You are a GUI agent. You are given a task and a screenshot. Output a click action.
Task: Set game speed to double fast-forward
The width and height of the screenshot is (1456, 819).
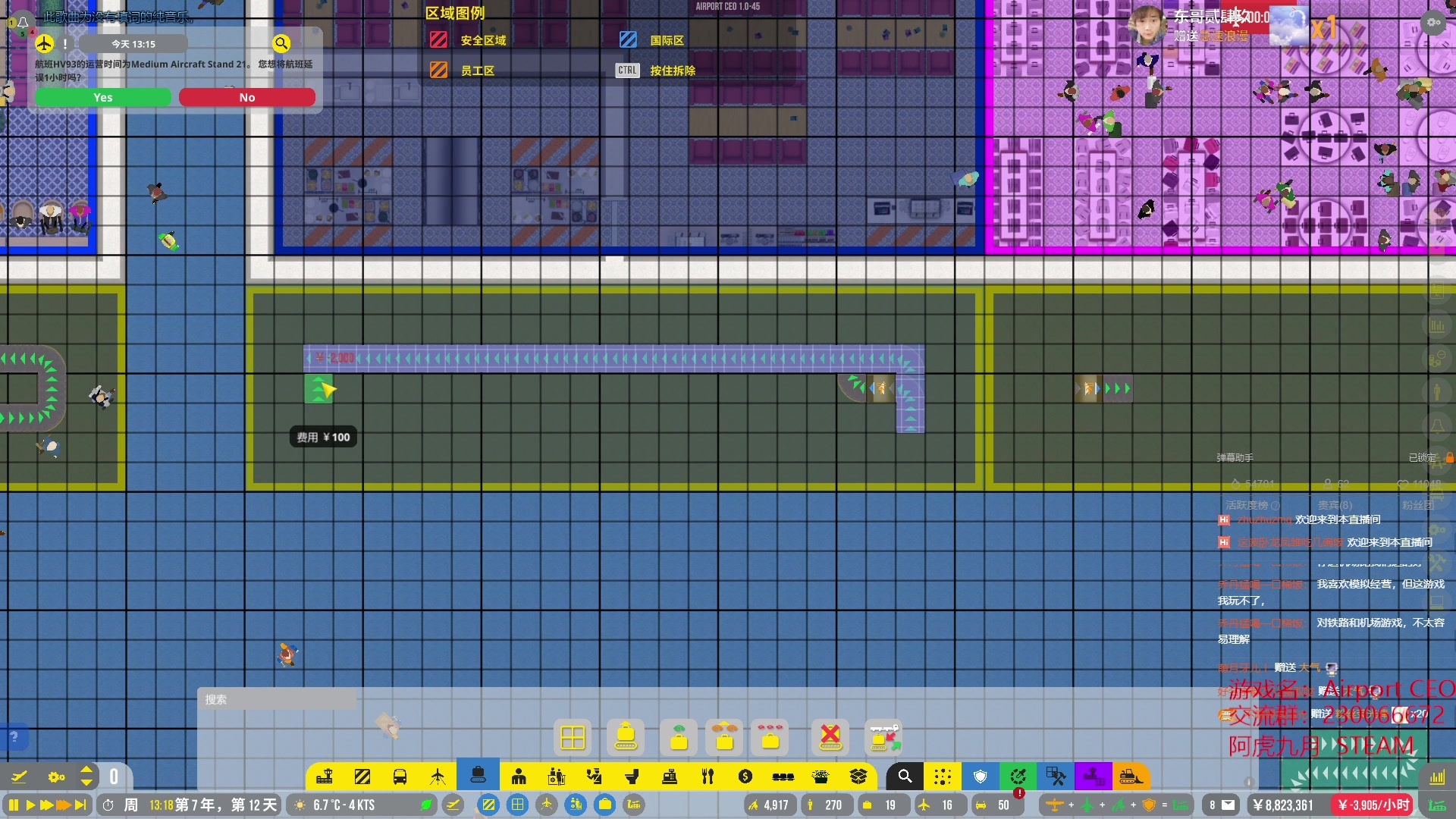point(46,805)
